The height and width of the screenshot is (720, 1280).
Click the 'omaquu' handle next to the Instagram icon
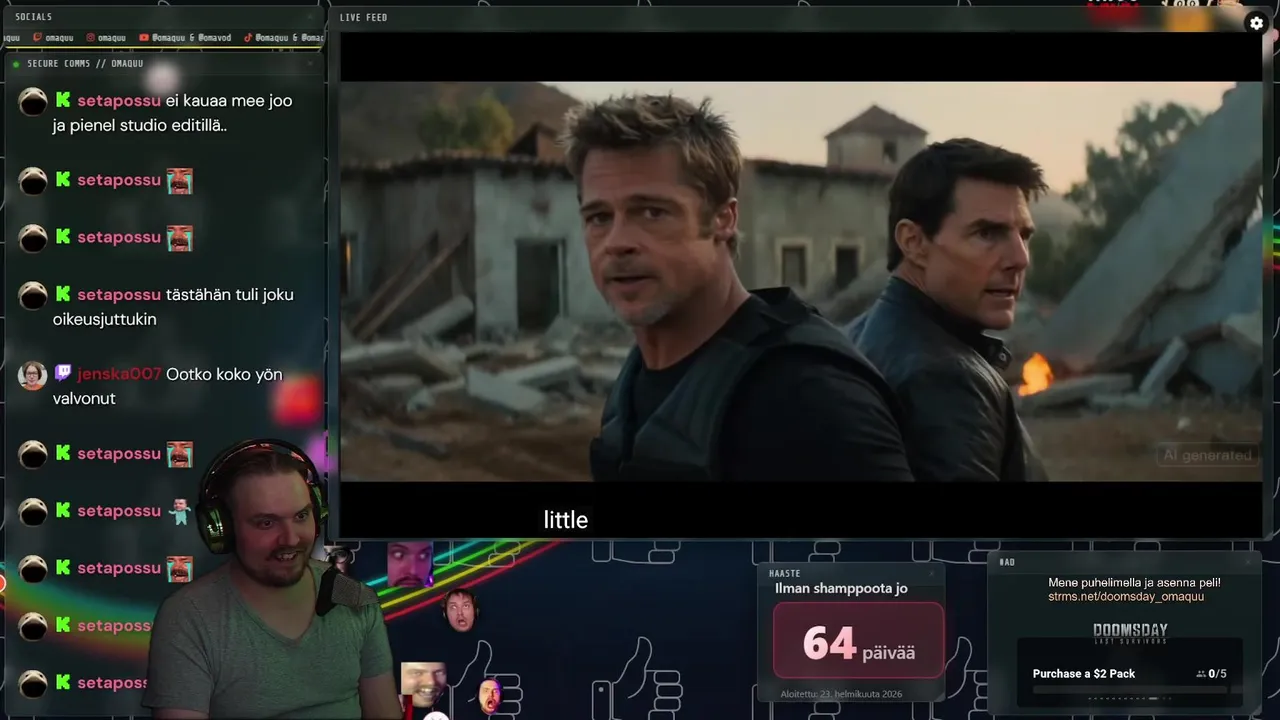pyautogui.click(x=112, y=38)
